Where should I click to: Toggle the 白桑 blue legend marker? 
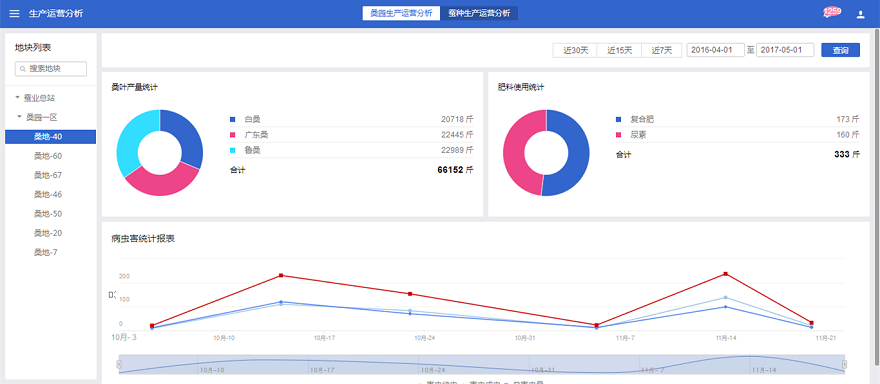point(232,119)
